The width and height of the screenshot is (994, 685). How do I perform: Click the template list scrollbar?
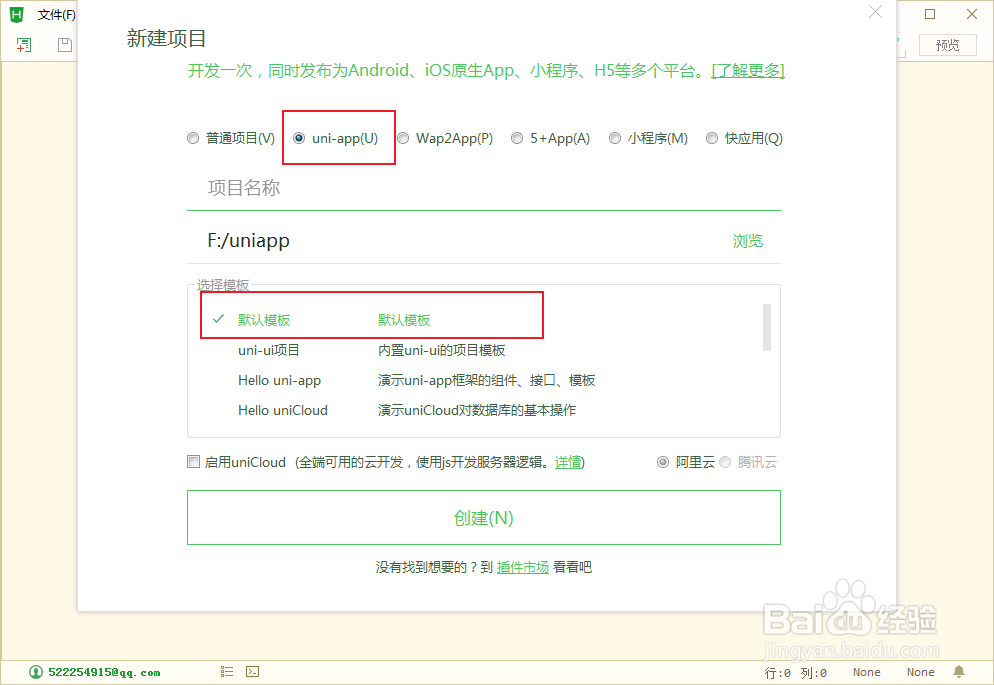click(766, 327)
